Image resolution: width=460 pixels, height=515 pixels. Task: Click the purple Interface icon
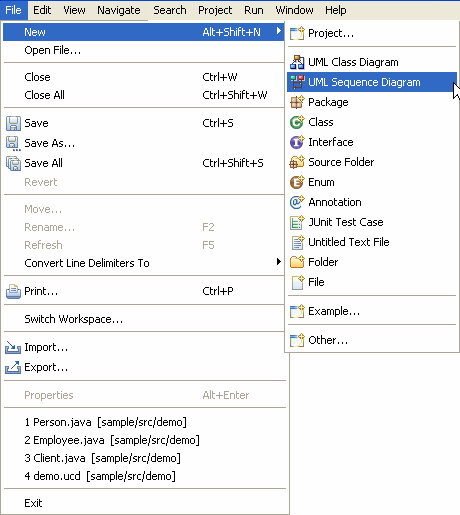[x=297, y=142]
